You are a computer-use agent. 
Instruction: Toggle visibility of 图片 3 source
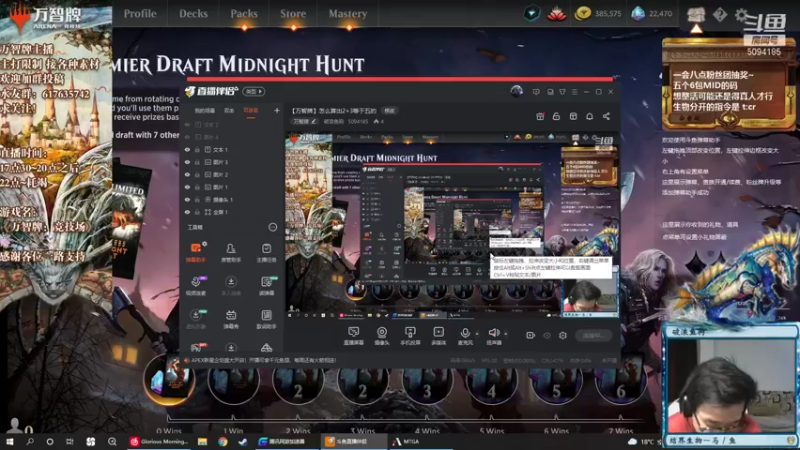tap(187, 162)
